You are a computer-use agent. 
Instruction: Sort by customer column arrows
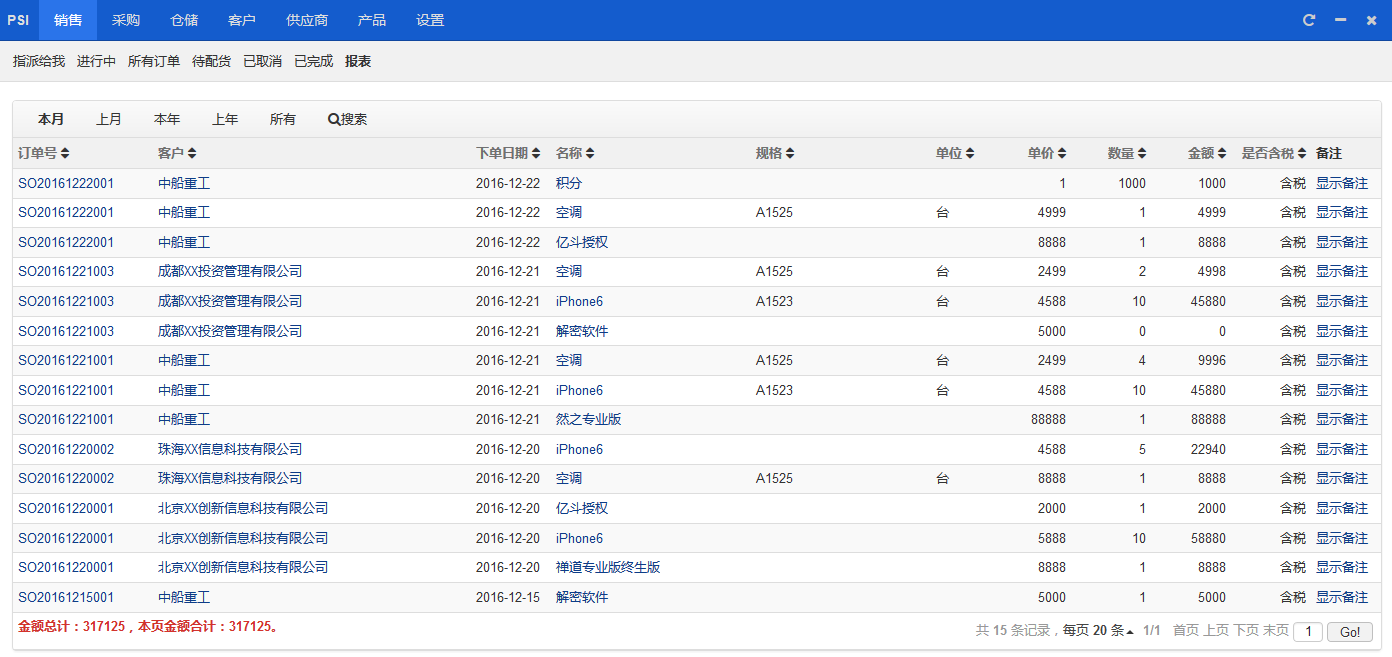(192, 154)
